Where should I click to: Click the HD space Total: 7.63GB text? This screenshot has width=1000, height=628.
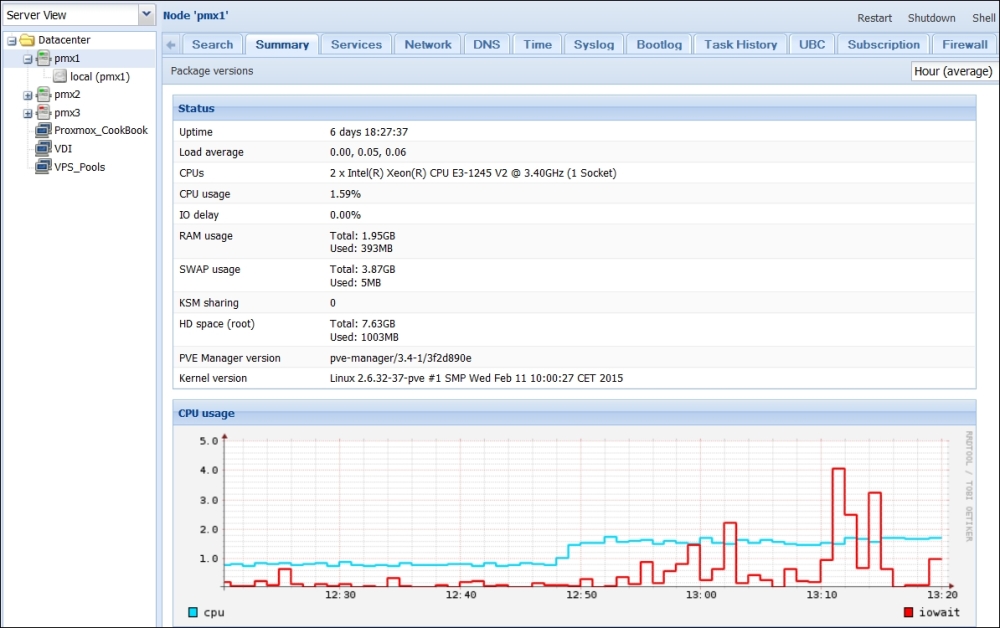coord(362,324)
